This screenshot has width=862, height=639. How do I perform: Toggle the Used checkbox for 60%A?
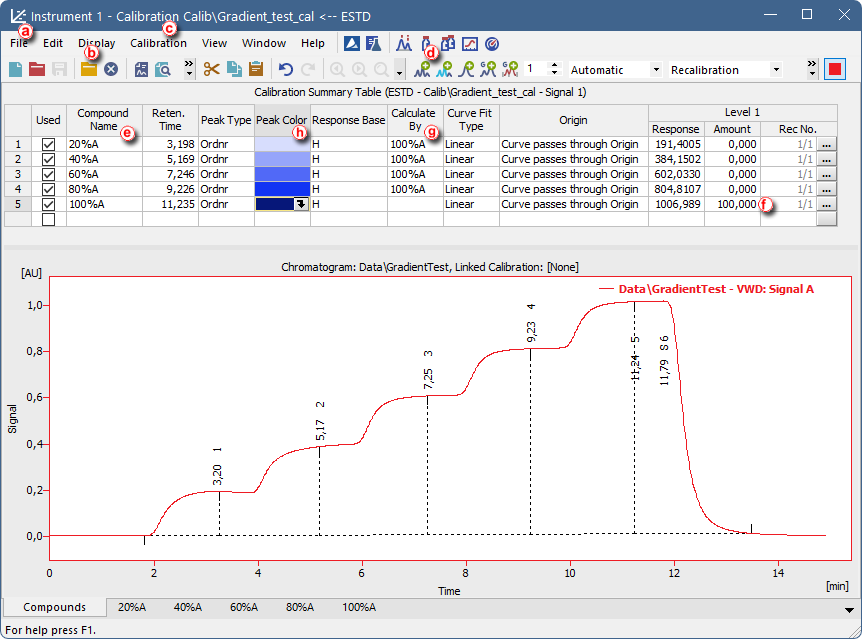click(x=49, y=174)
